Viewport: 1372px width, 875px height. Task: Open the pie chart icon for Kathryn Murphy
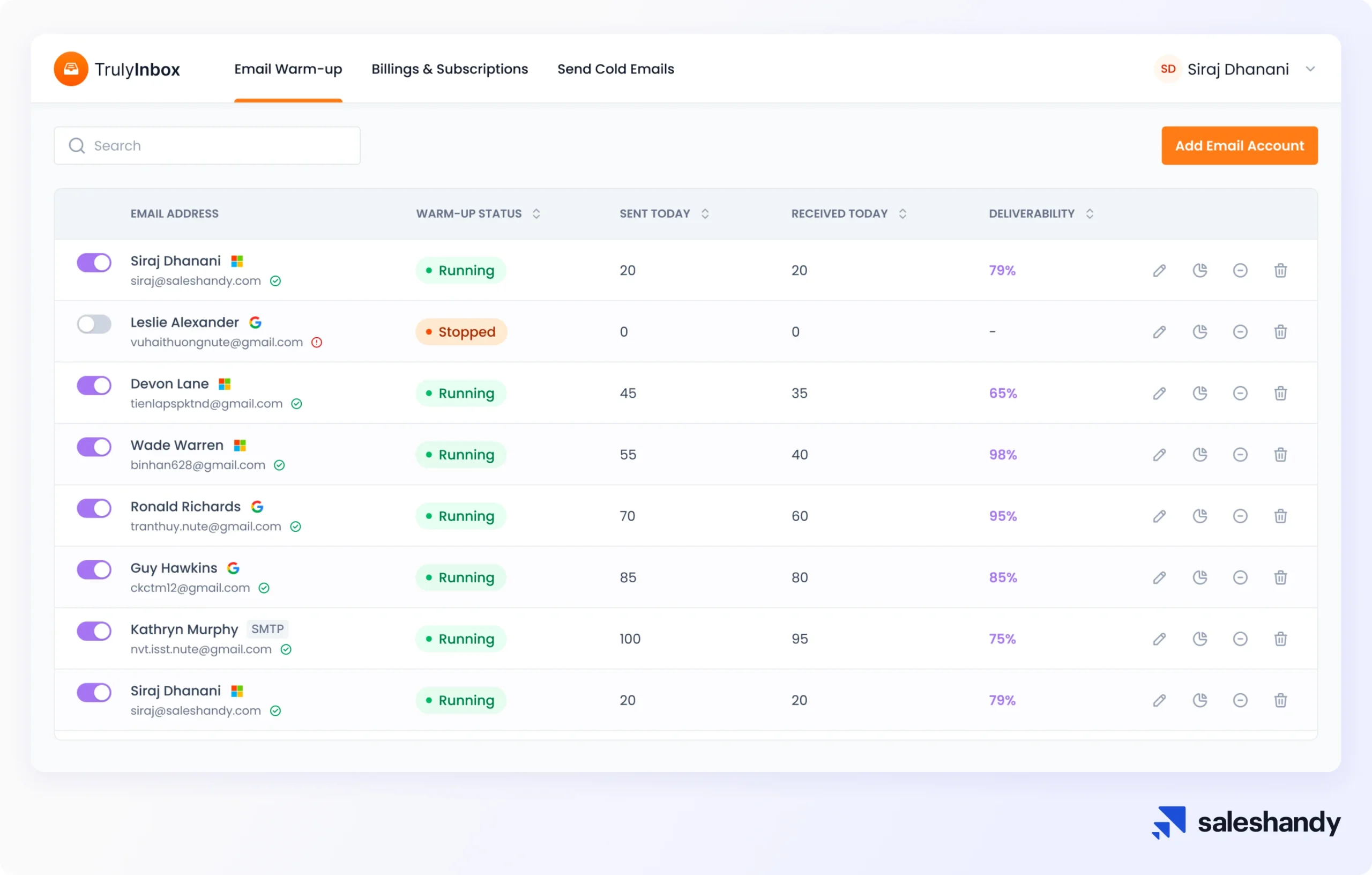click(x=1199, y=639)
